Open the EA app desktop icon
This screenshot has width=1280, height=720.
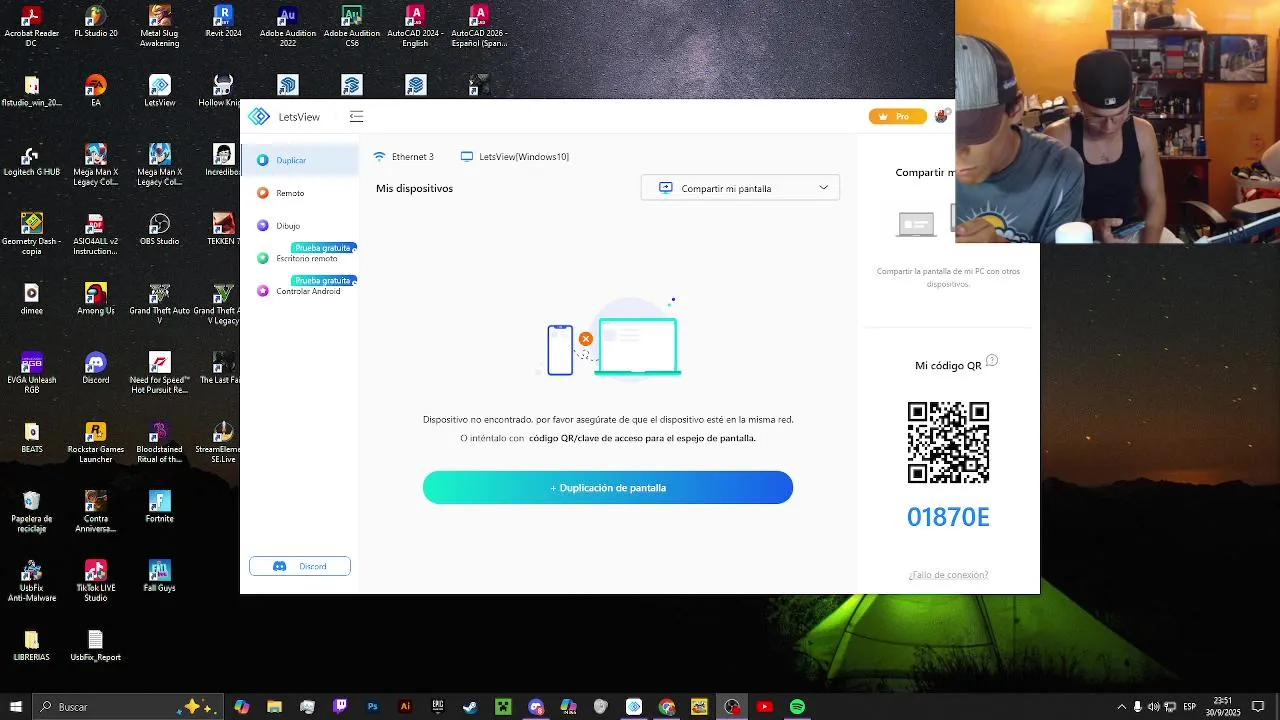coord(96,91)
